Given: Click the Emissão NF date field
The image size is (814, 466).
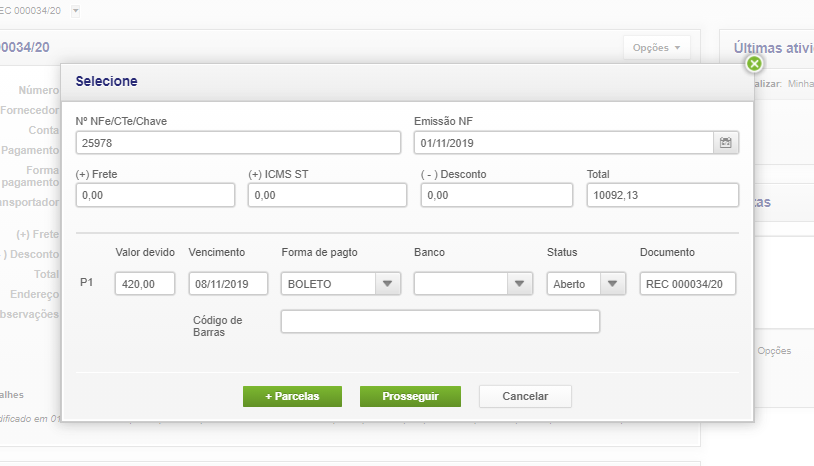Looking at the screenshot, I should point(563,143).
